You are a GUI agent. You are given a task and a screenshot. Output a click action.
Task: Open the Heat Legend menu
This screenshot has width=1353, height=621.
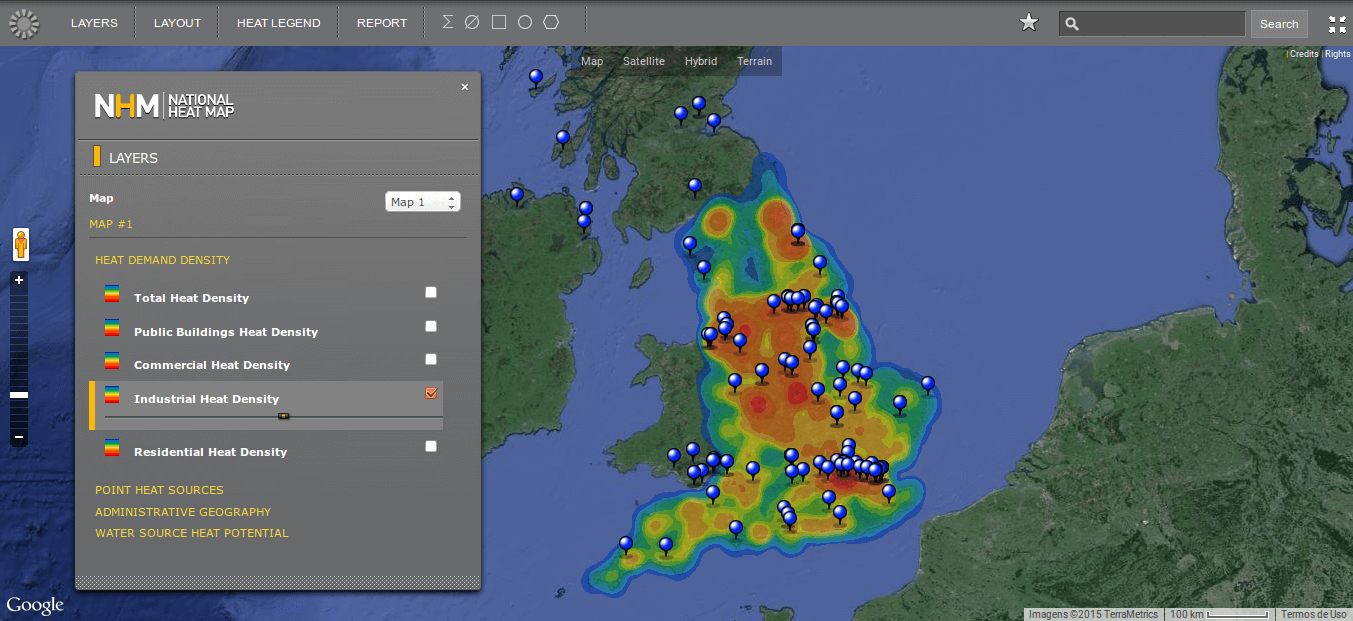click(278, 23)
